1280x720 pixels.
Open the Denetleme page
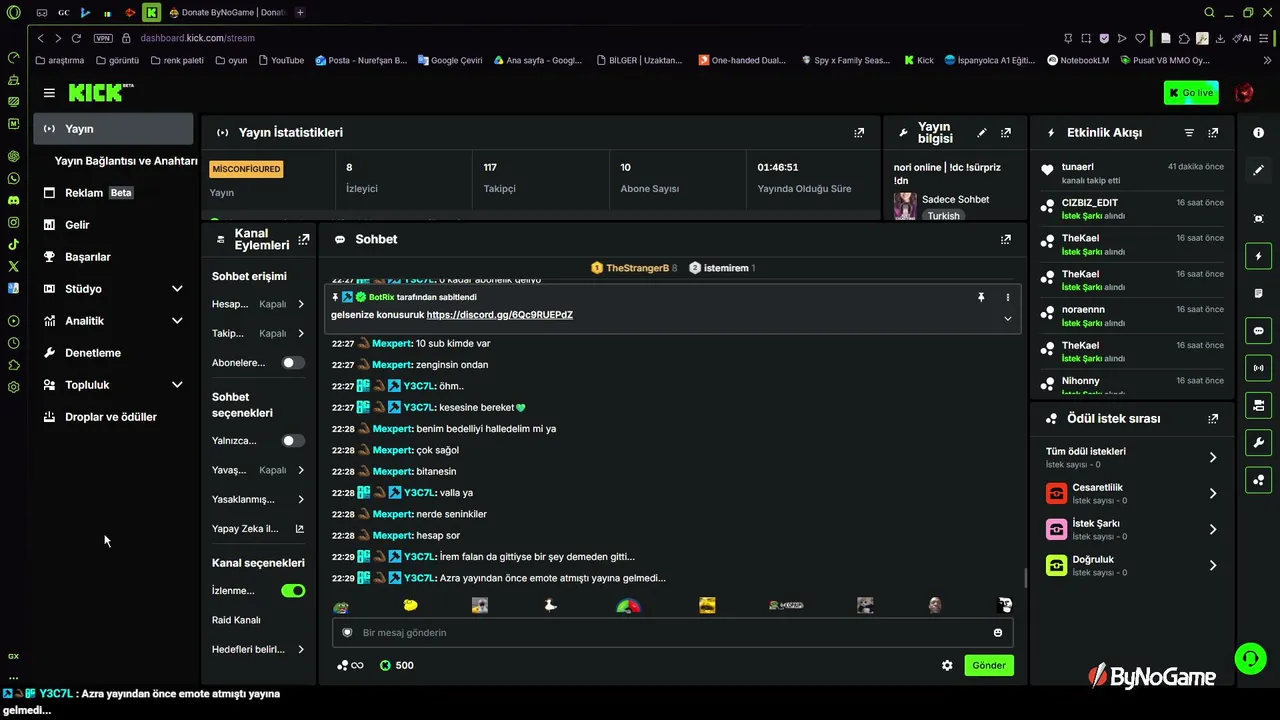tap(113, 353)
